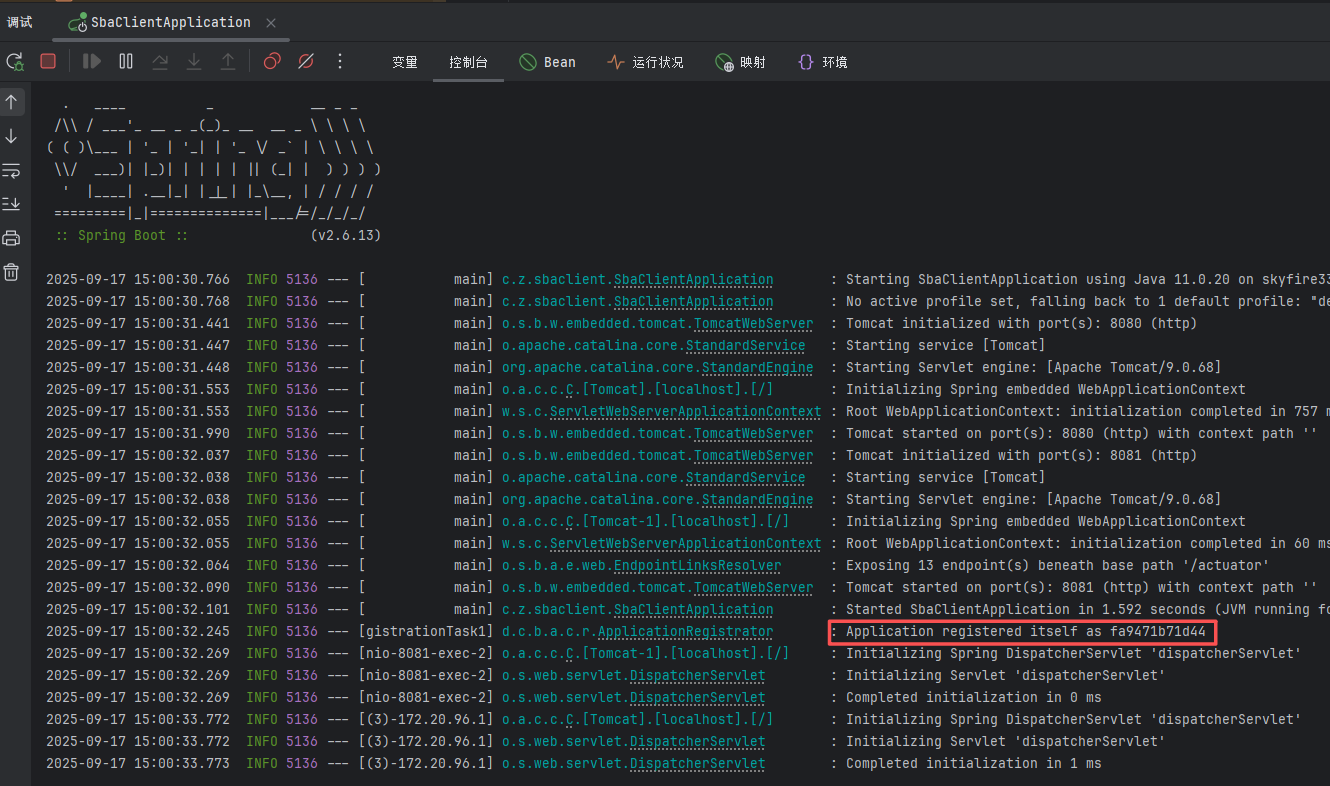The image size is (1330, 786).
Task: Click the ':: Spring Boot ::' banner text
Action: 122,236
